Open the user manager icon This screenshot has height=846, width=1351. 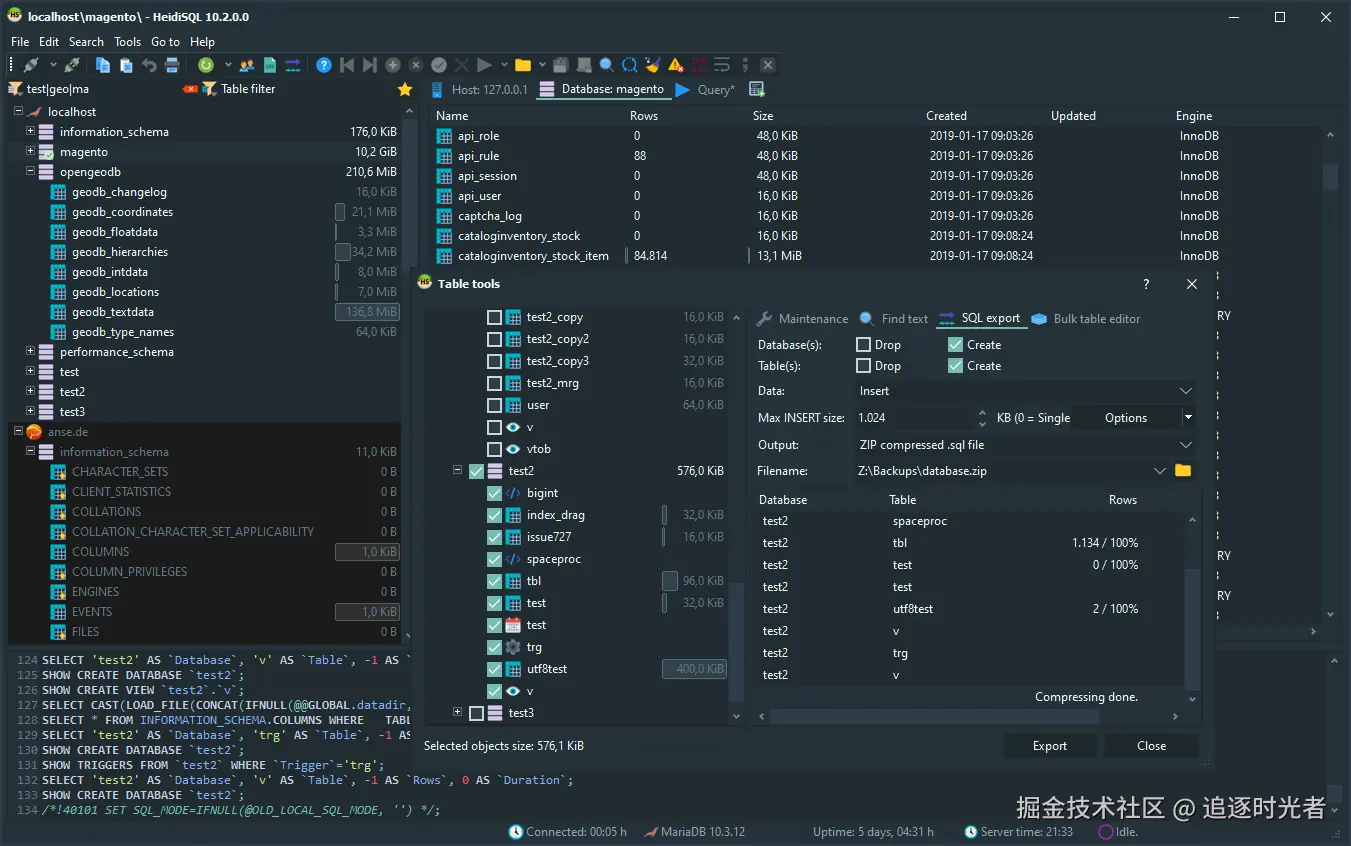(247, 65)
